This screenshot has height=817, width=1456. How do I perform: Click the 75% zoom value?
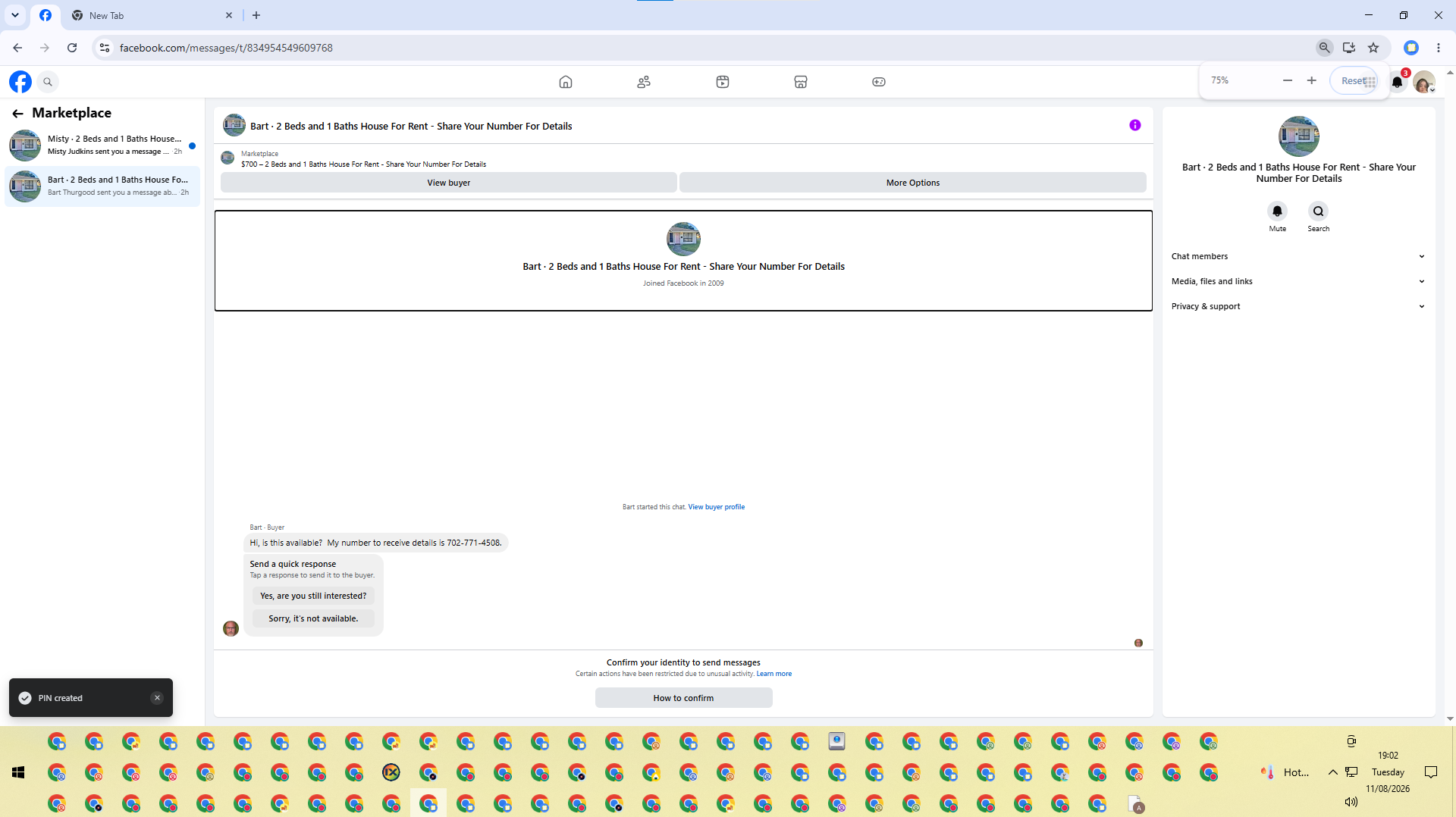(1219, 80)
